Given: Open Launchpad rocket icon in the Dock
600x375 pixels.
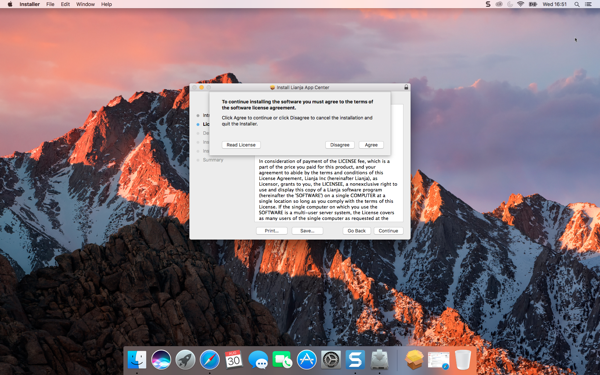Looking at the screenshot, I should click(185, 360).
